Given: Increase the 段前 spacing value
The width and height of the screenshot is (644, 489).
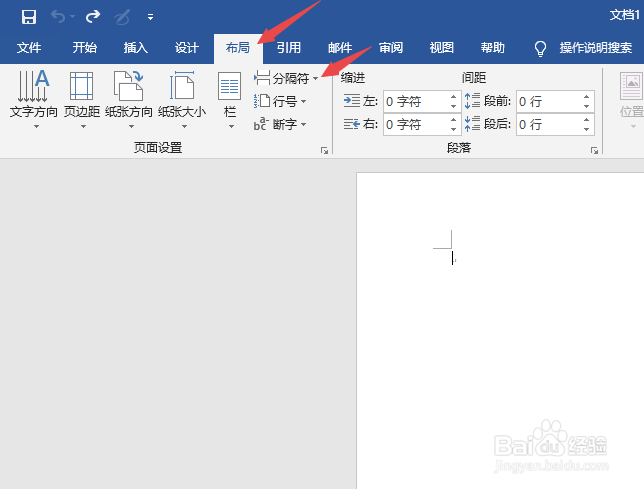Looking at the screenshot, I should (x=586, y=97).
